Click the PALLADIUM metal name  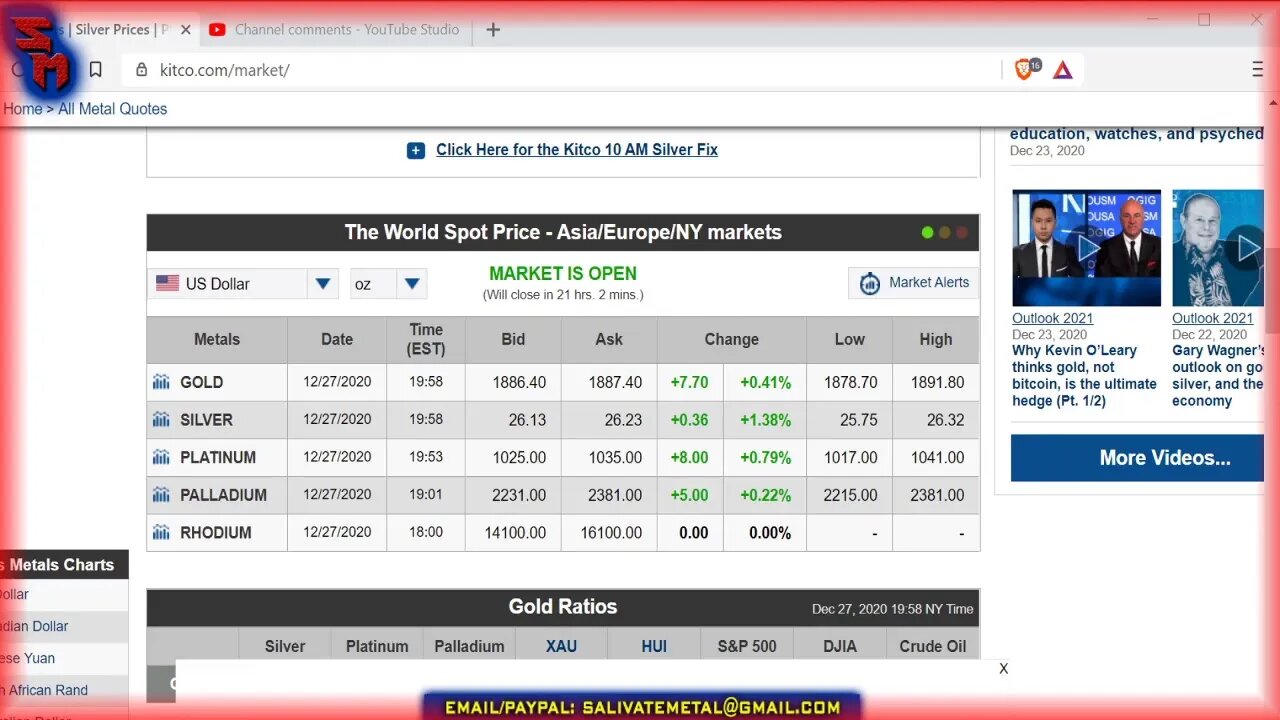coord(223,495)
